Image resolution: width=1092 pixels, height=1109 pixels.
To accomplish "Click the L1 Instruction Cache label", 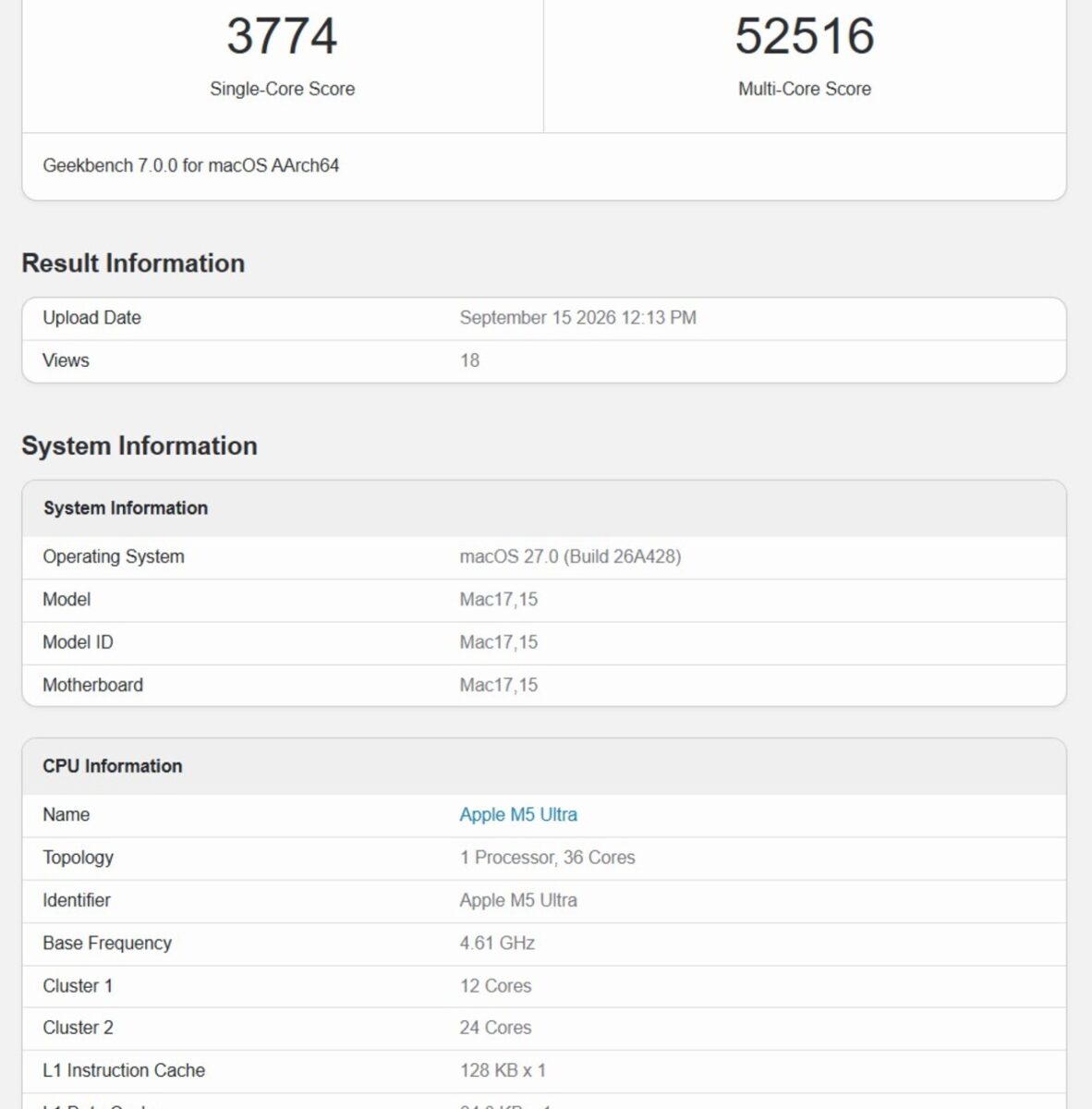I will click(124, 1070).
